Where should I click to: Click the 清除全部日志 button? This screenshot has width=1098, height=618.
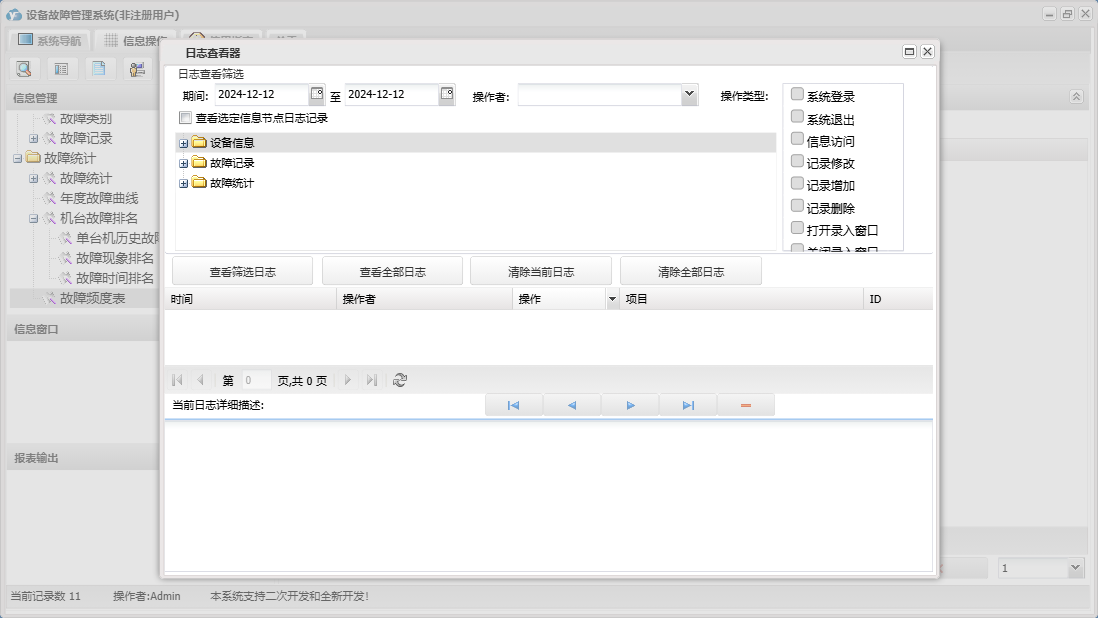[690, 271]
